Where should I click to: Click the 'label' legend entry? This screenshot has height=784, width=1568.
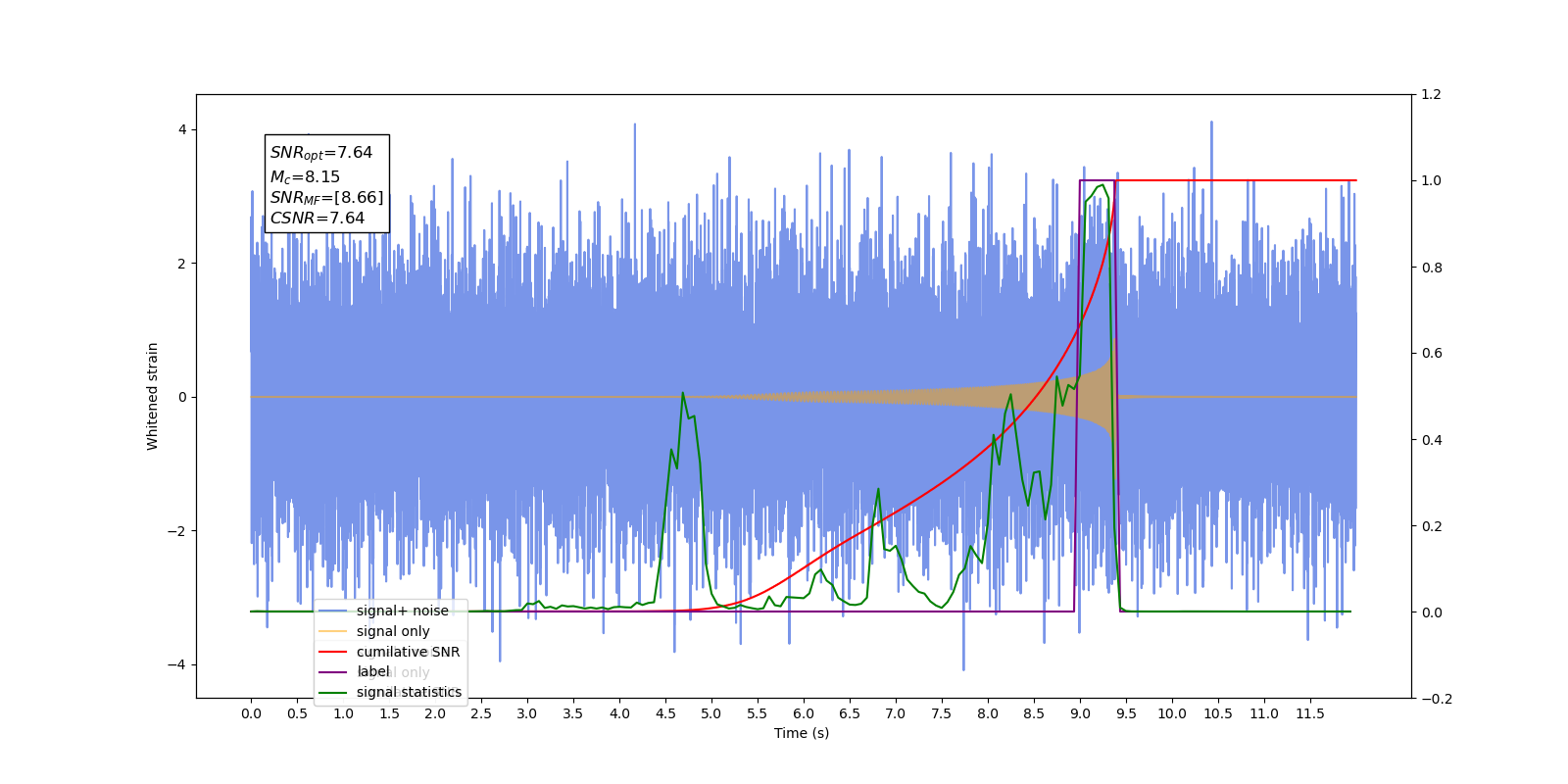tap(372, 671)
